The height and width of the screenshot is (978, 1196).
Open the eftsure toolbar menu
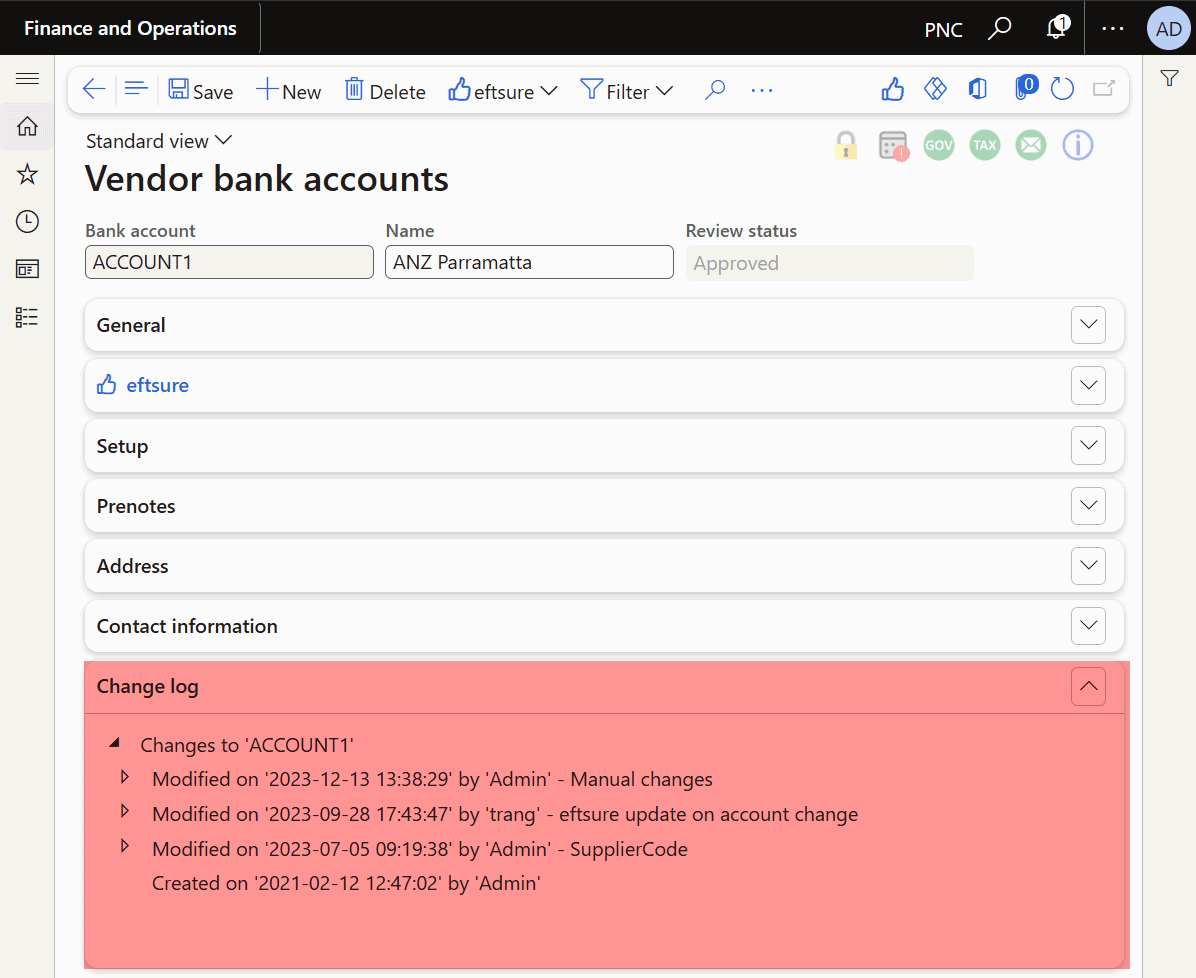click(x=503, y=90)
